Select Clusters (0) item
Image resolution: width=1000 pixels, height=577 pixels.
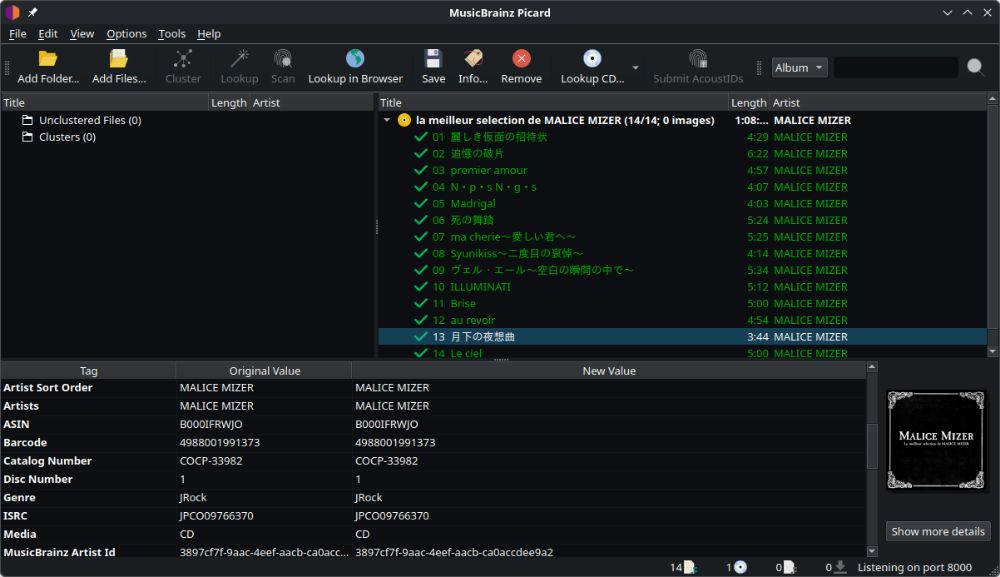point(68,137)
